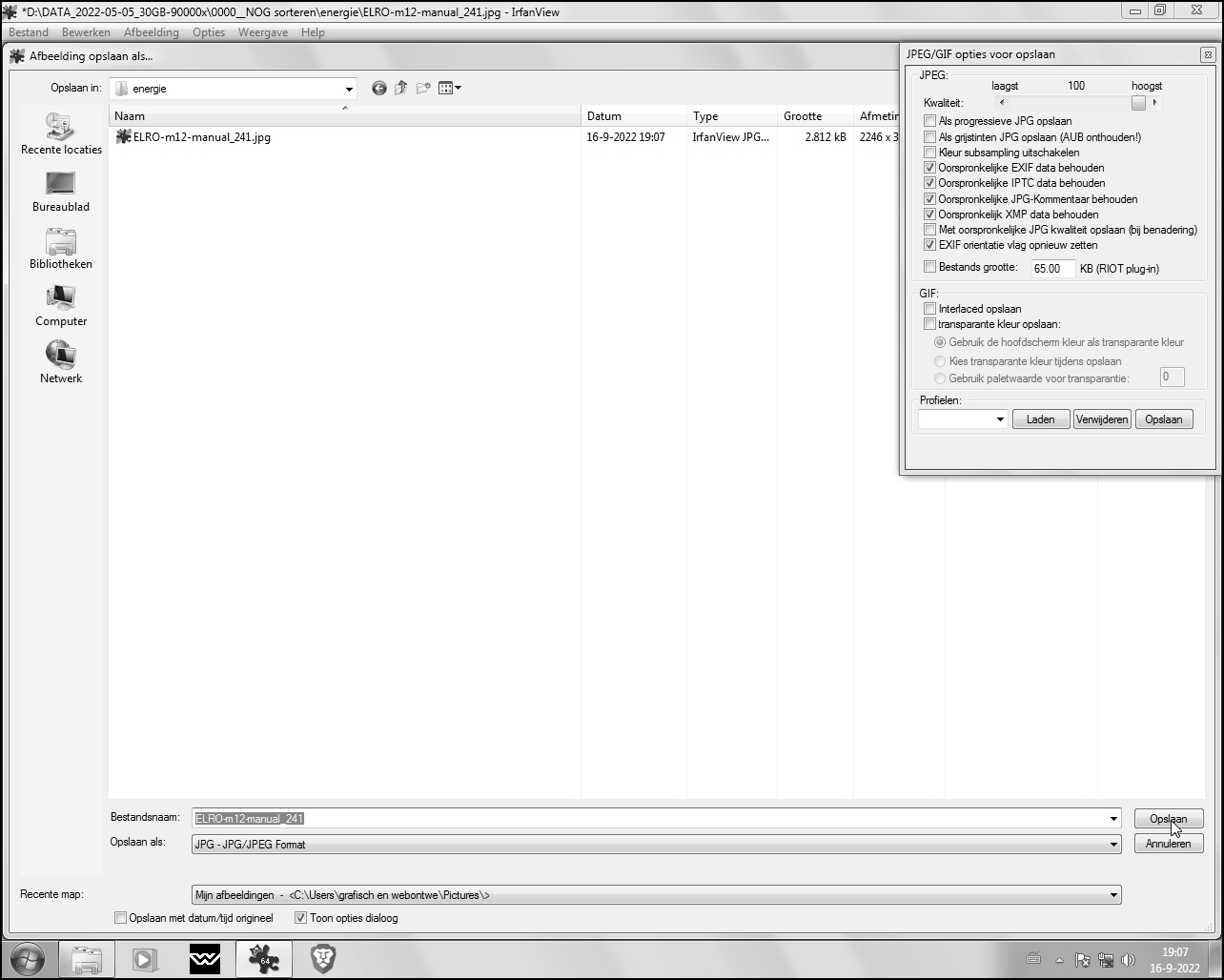Enable transparante kleur opslaan
This screenshot has width=1224, height=980.
click(930, 324)
